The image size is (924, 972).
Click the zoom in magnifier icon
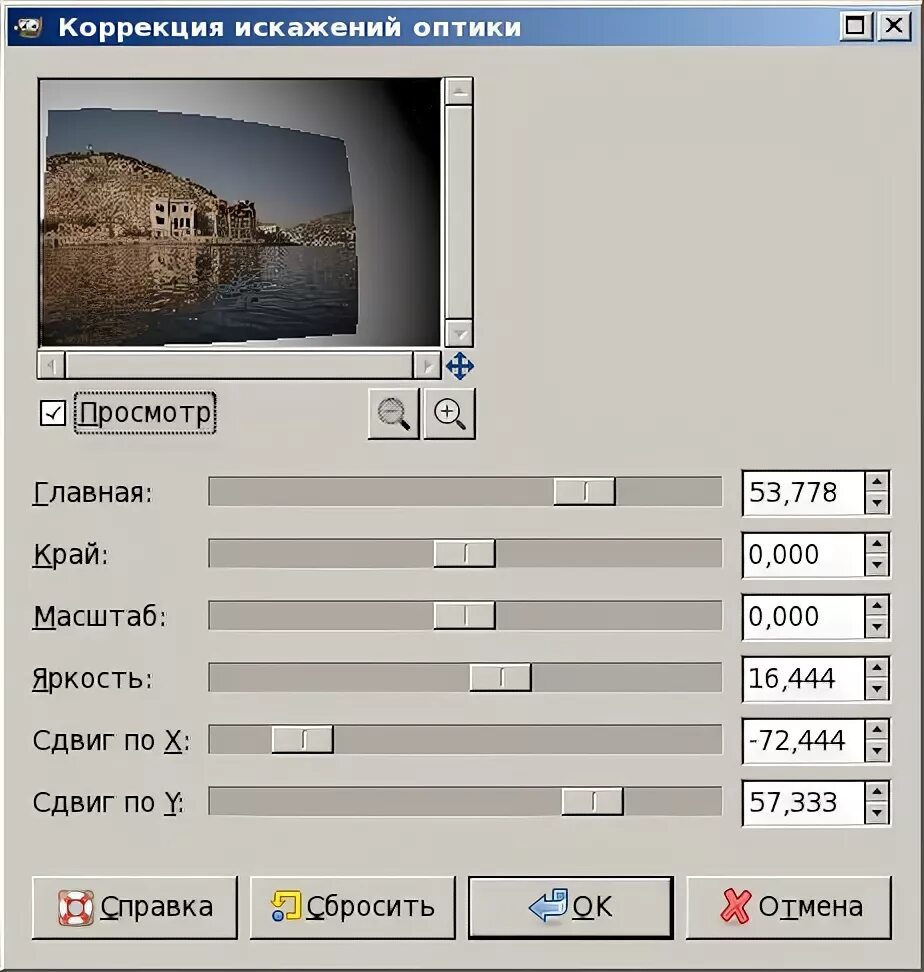tap(449, 413)
